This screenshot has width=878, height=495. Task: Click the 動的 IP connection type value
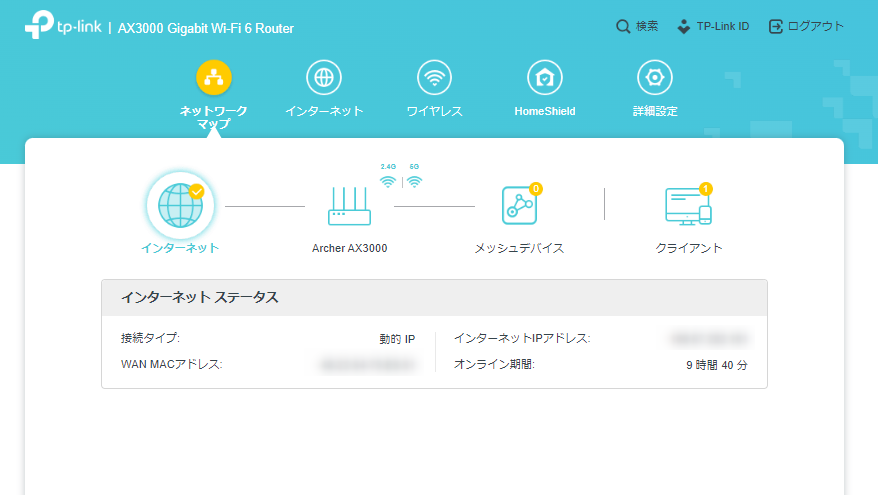click(x=397, y=339)
